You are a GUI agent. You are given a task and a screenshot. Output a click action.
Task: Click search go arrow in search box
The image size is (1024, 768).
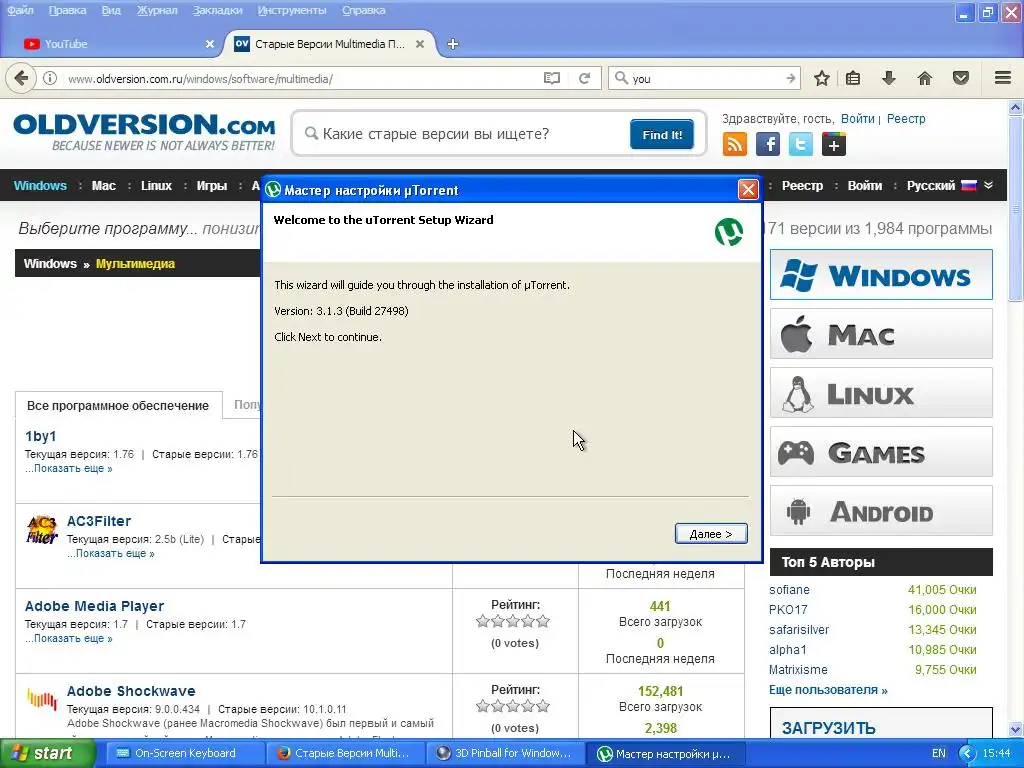point(791,78)
